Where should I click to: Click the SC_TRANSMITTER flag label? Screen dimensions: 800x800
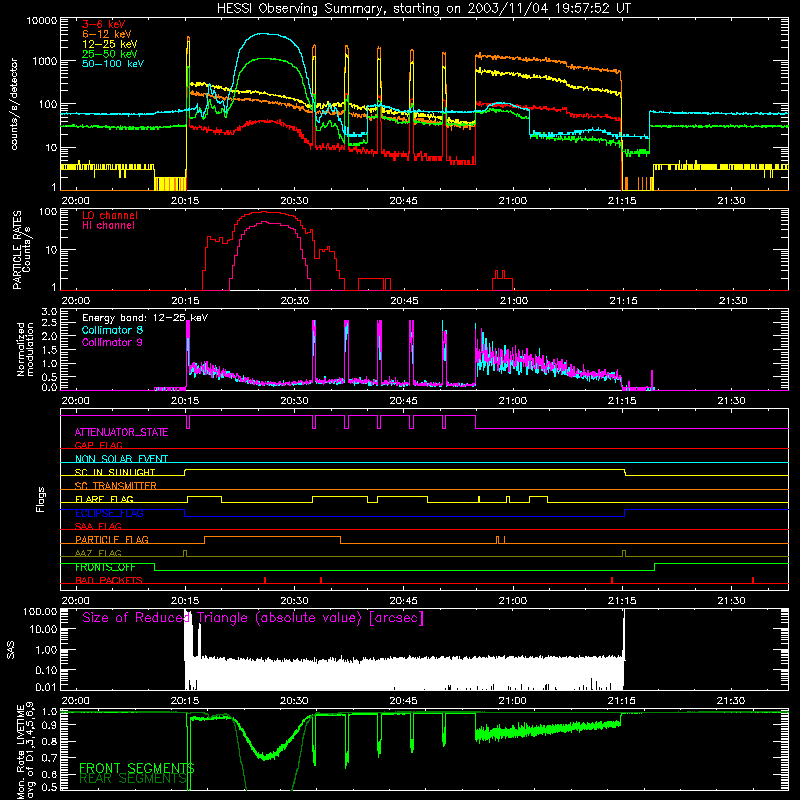[x=116, y=485]
